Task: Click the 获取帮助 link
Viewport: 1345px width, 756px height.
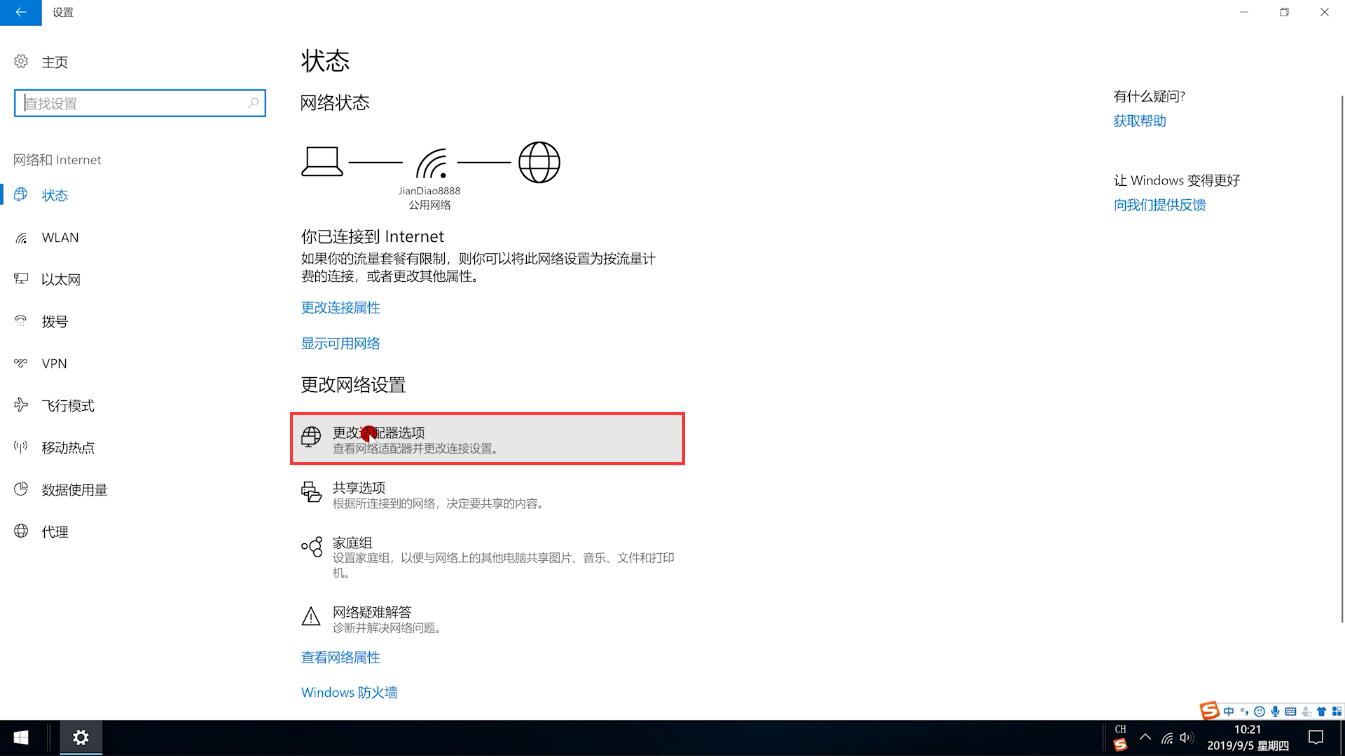Action: pyautogui.click(x=1140, y=121)
